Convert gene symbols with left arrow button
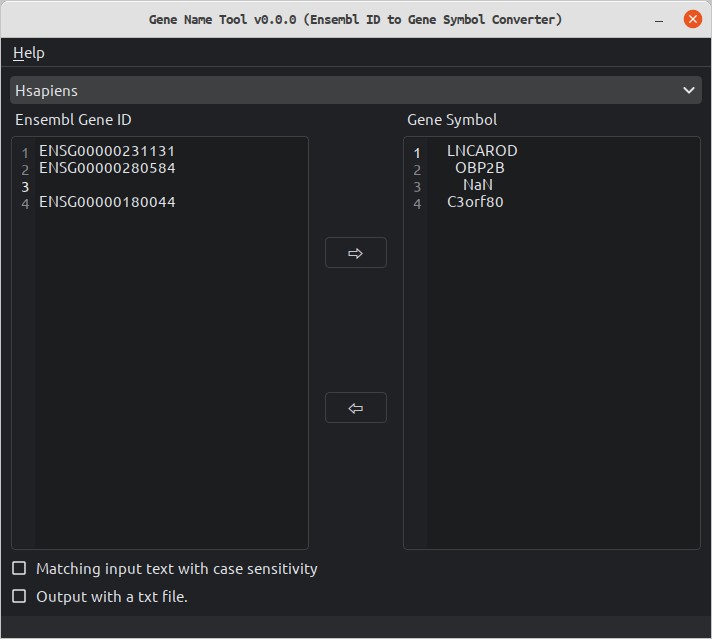Viewport: 712px width, 639px height. point(356,407)
